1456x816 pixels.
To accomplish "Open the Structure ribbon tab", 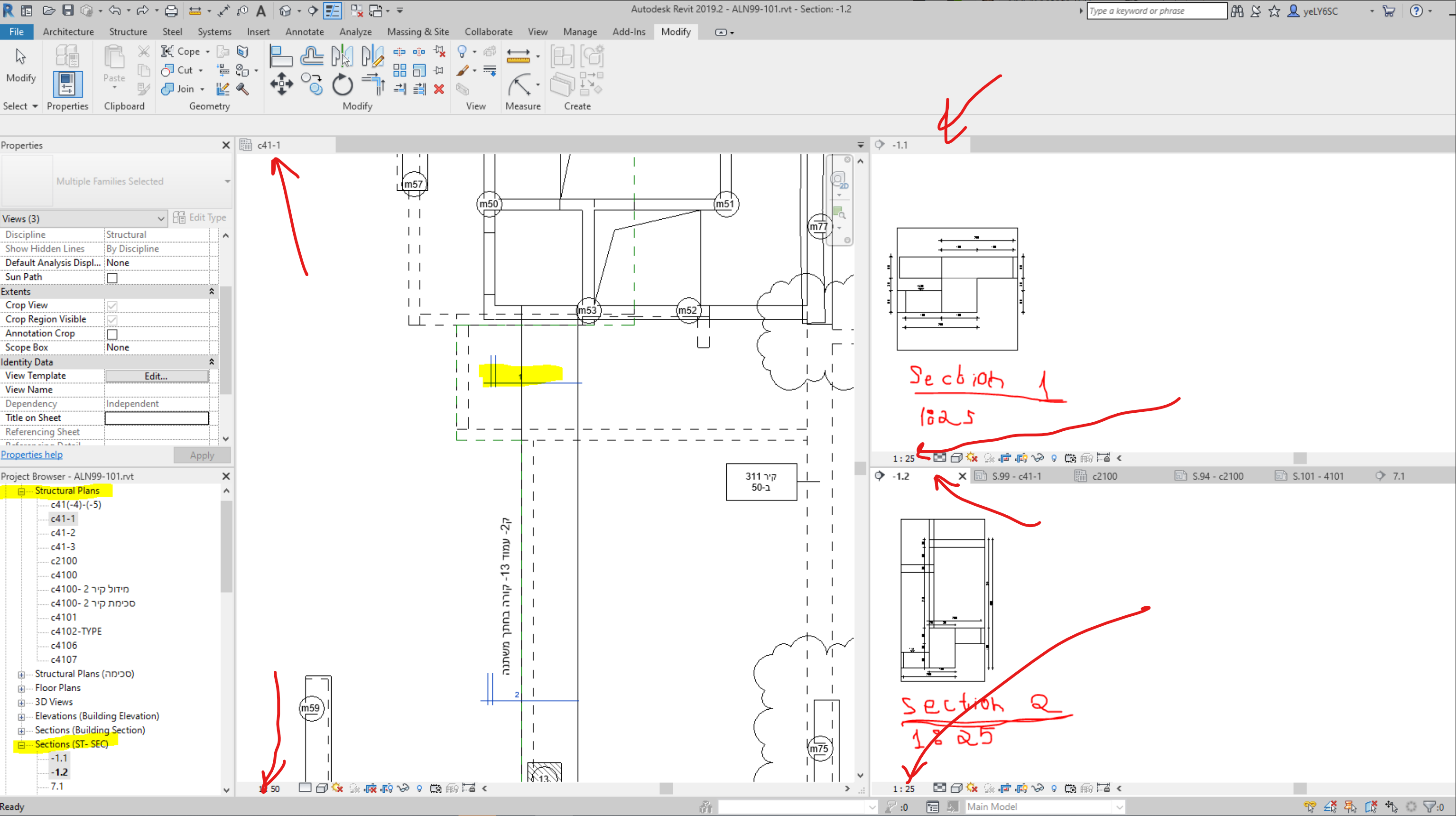I will point(128,32).
